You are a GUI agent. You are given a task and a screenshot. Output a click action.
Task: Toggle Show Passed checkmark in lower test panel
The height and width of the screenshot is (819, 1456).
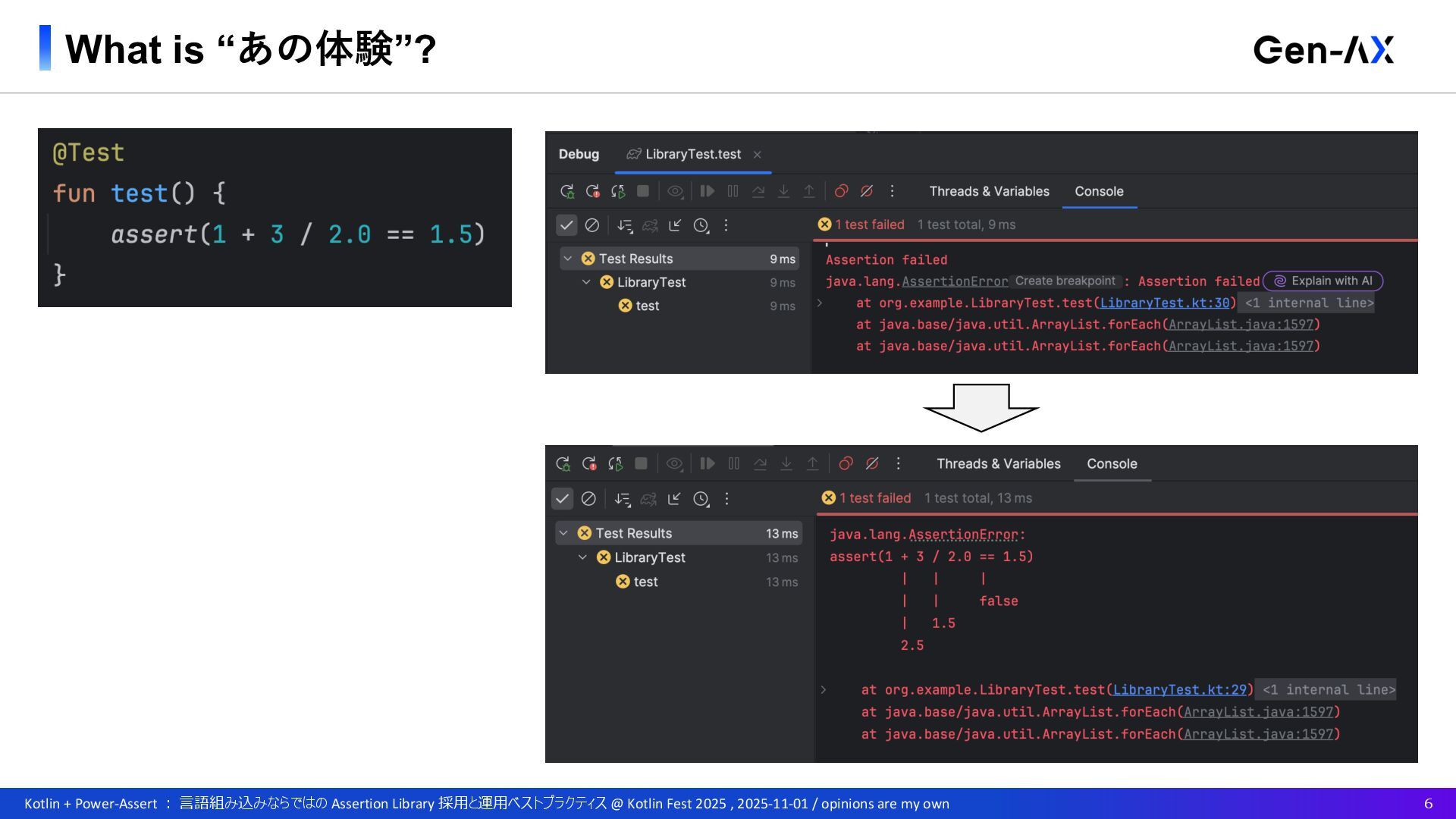click(562, 498)
